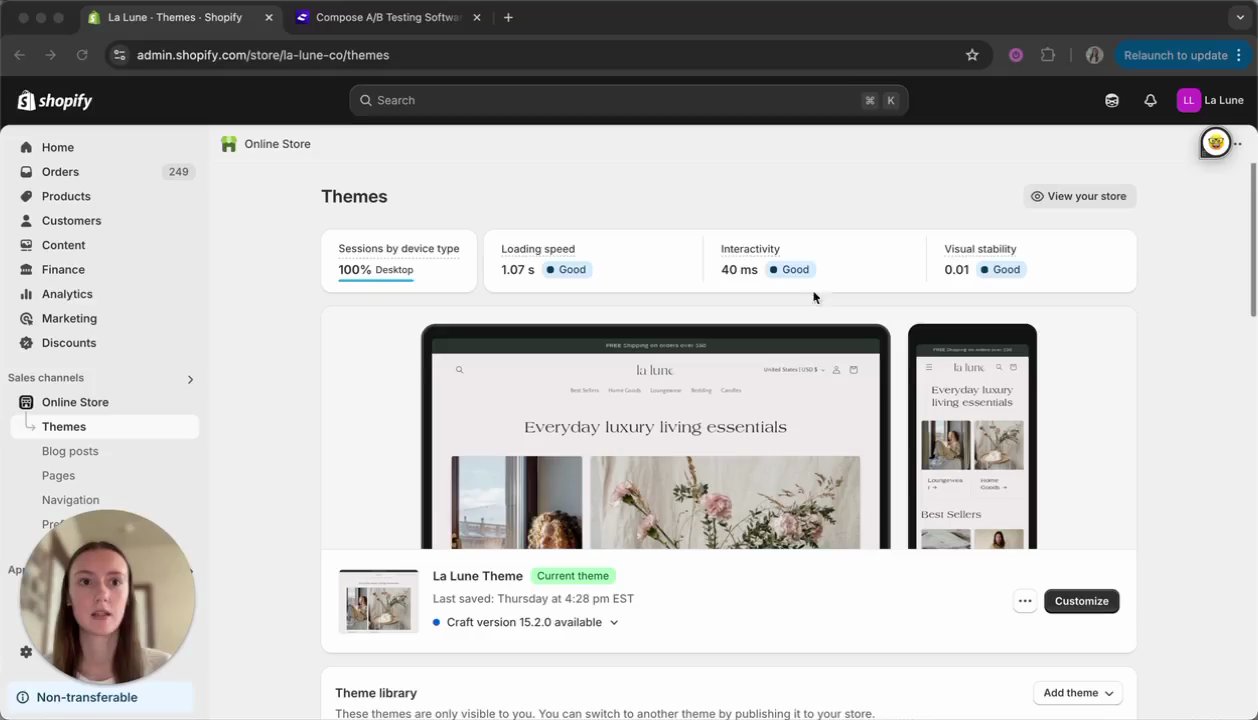The height and width of the screenshot is (720, 1258).
Task: Click the green Online Store header icon
Action: (229, 144)
